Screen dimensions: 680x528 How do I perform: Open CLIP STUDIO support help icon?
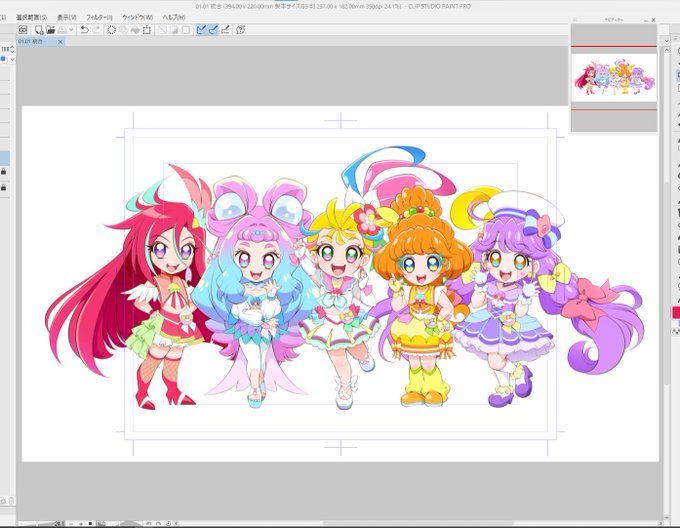pos(241,29)
